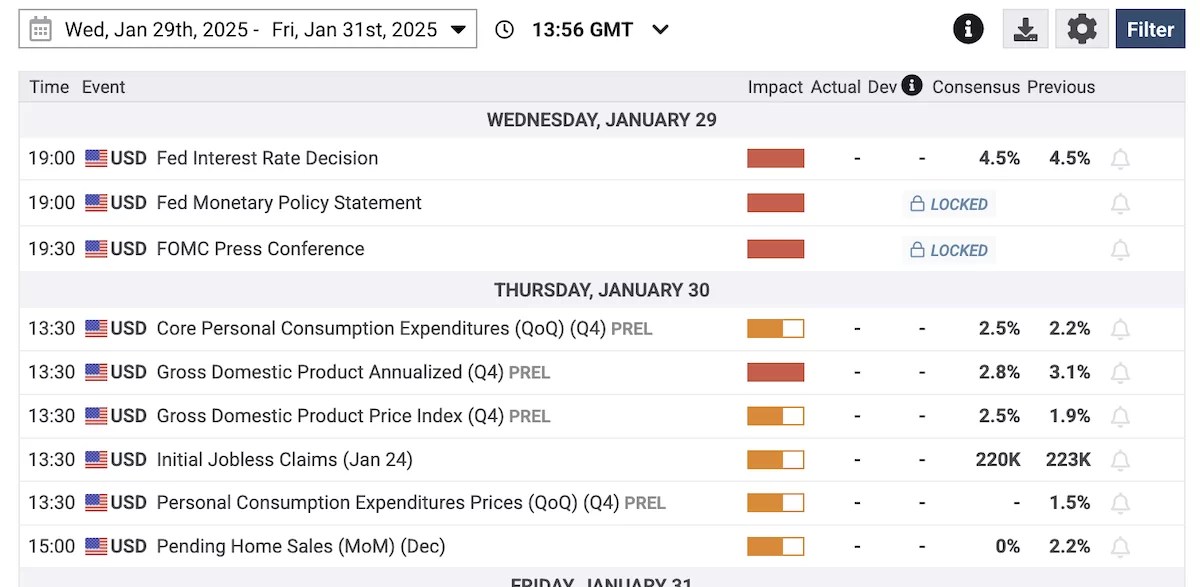Click the calendar icon in the date picker
Image resolution: width=1200 pixels, height=587 pixels.
click(x=41, y=29)
